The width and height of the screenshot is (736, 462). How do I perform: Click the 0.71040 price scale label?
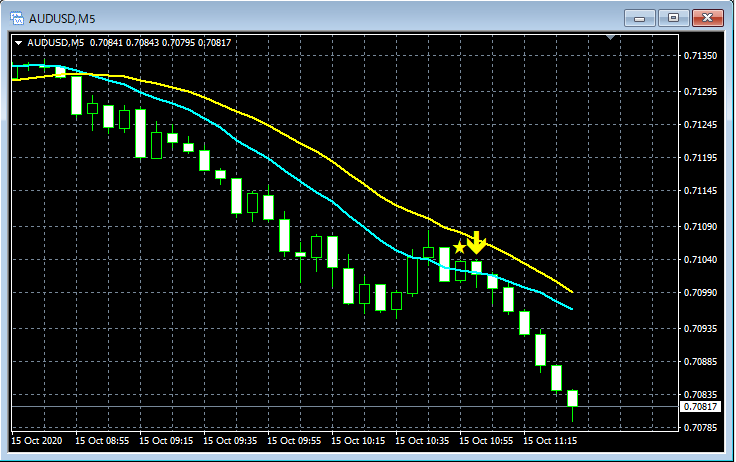pyautogui.click(x=700, y=260)
